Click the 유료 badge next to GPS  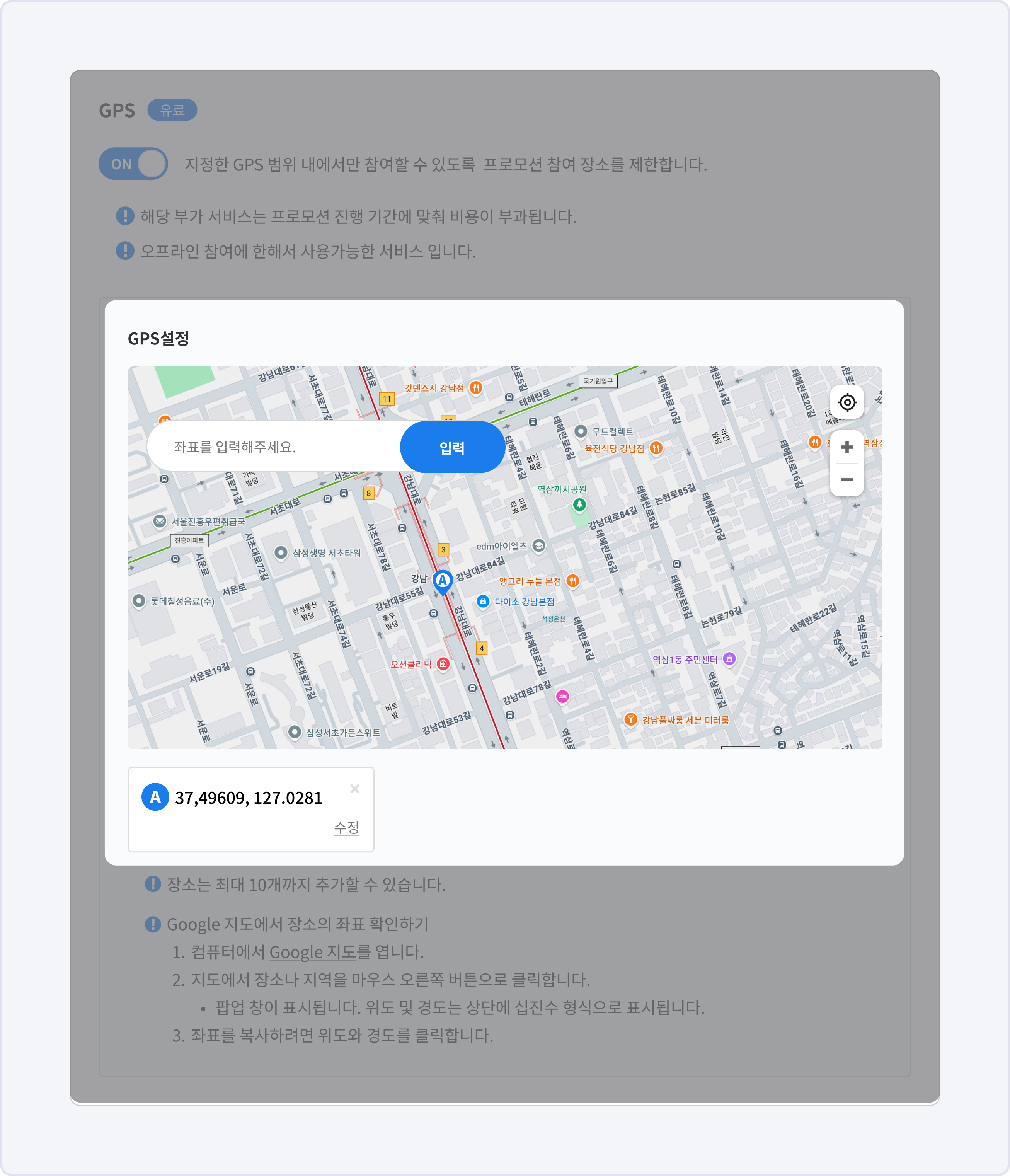(172, 109)
